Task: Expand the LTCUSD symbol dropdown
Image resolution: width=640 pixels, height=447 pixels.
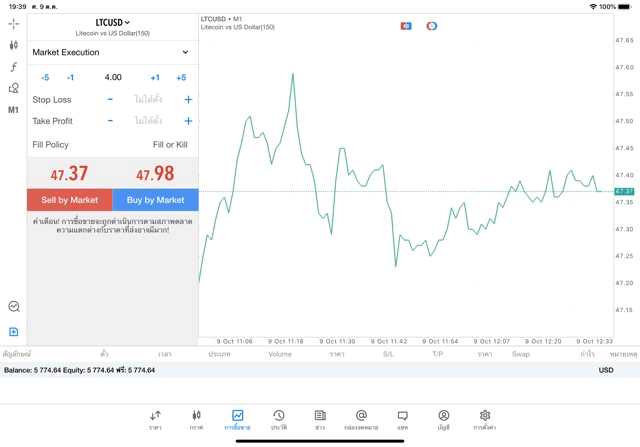Action: pyautogui.click(x=113, y=22)
